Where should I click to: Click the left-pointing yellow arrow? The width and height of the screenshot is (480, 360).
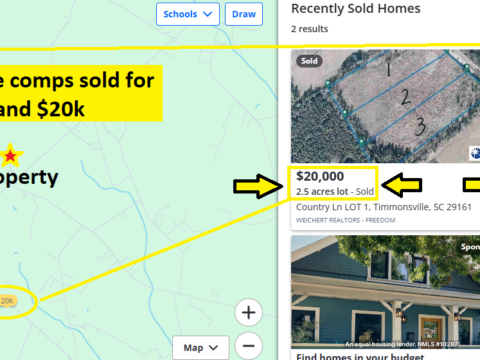401,185
